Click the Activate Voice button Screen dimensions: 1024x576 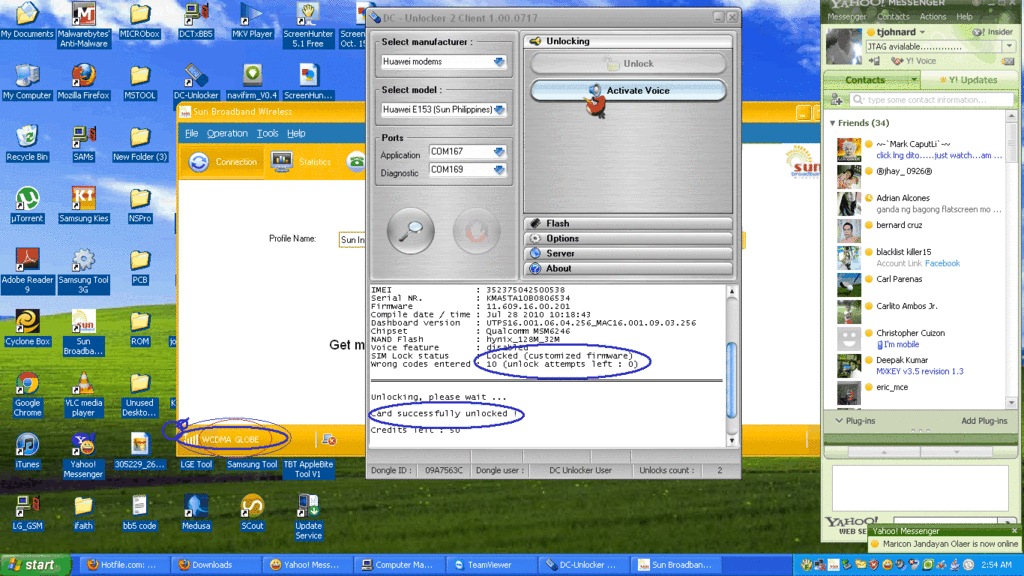tap(628, 91)
